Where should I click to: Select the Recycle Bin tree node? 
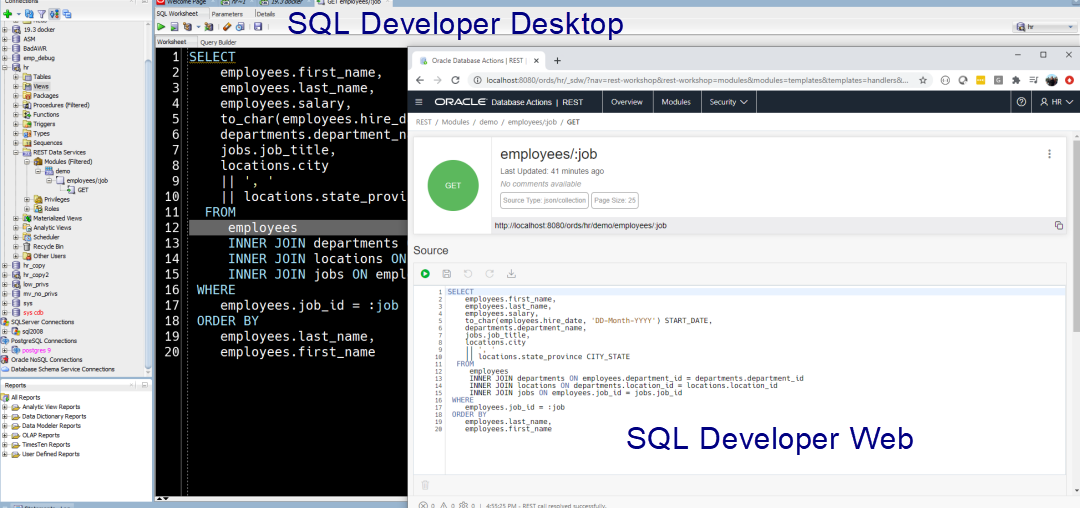point(48,246)
